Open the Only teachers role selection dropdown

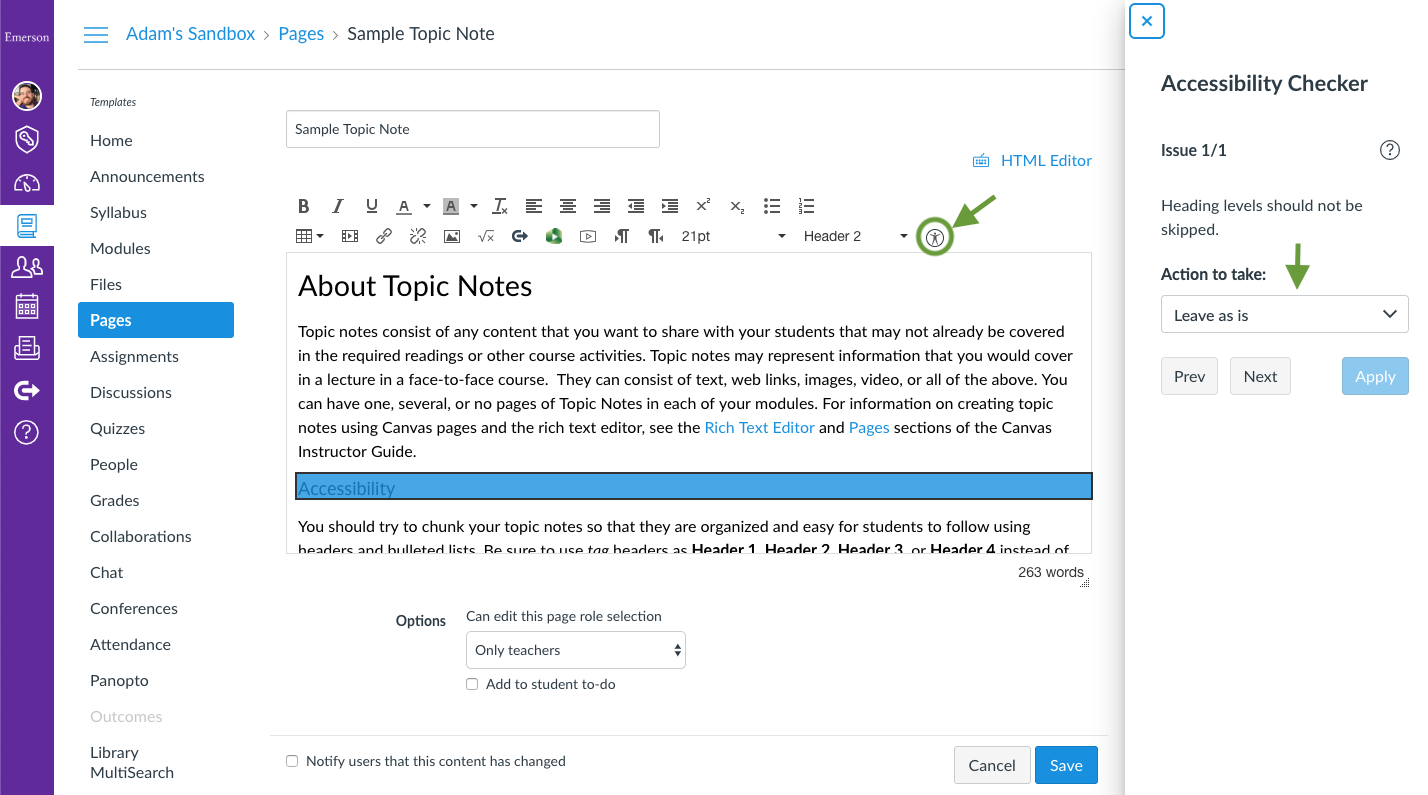(x=576, y=650)
